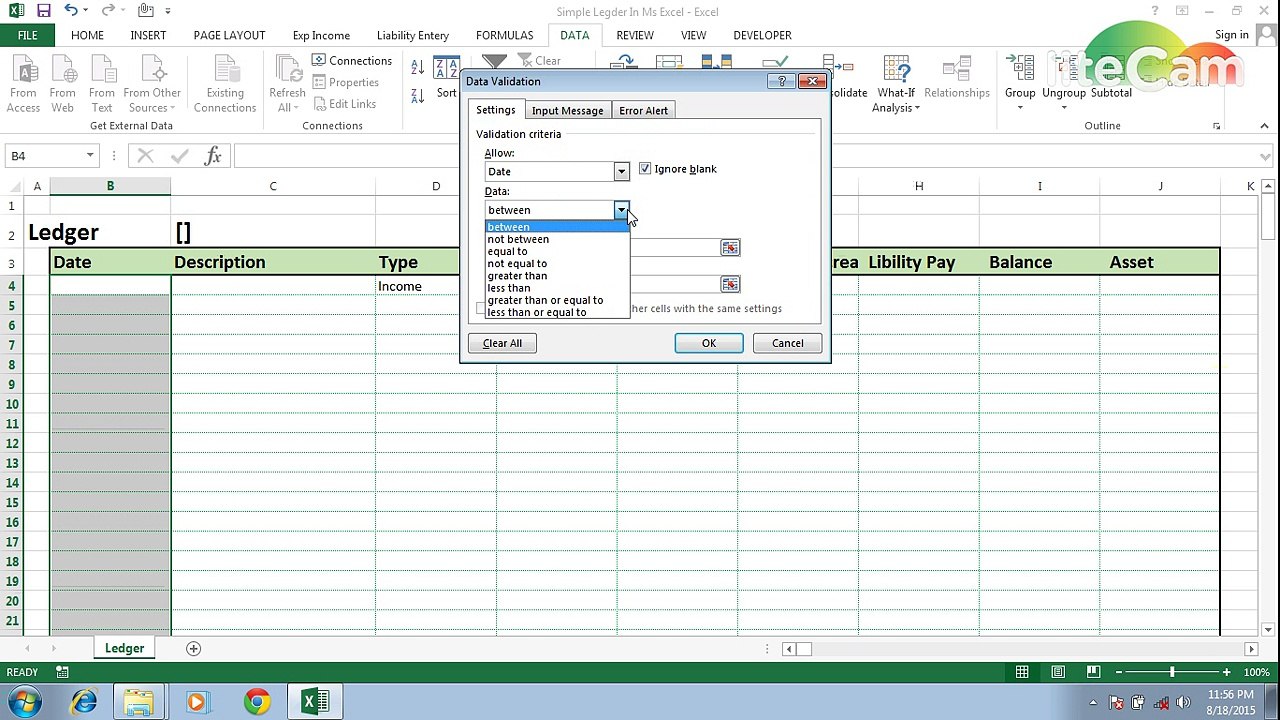
Task: Open the Windows Start menu
Action: click(x=24, y=702)
